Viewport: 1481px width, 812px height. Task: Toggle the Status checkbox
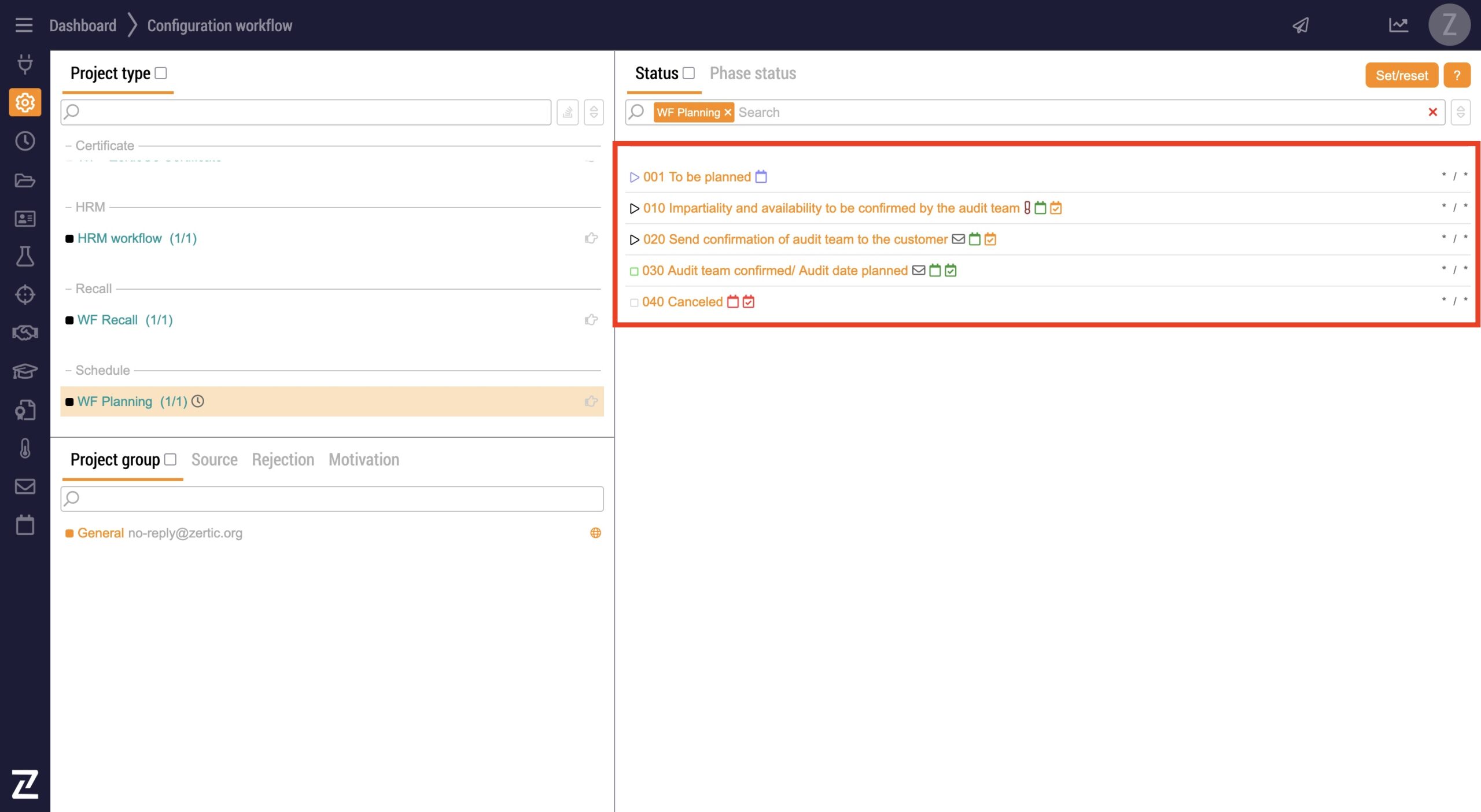point(688,73)
